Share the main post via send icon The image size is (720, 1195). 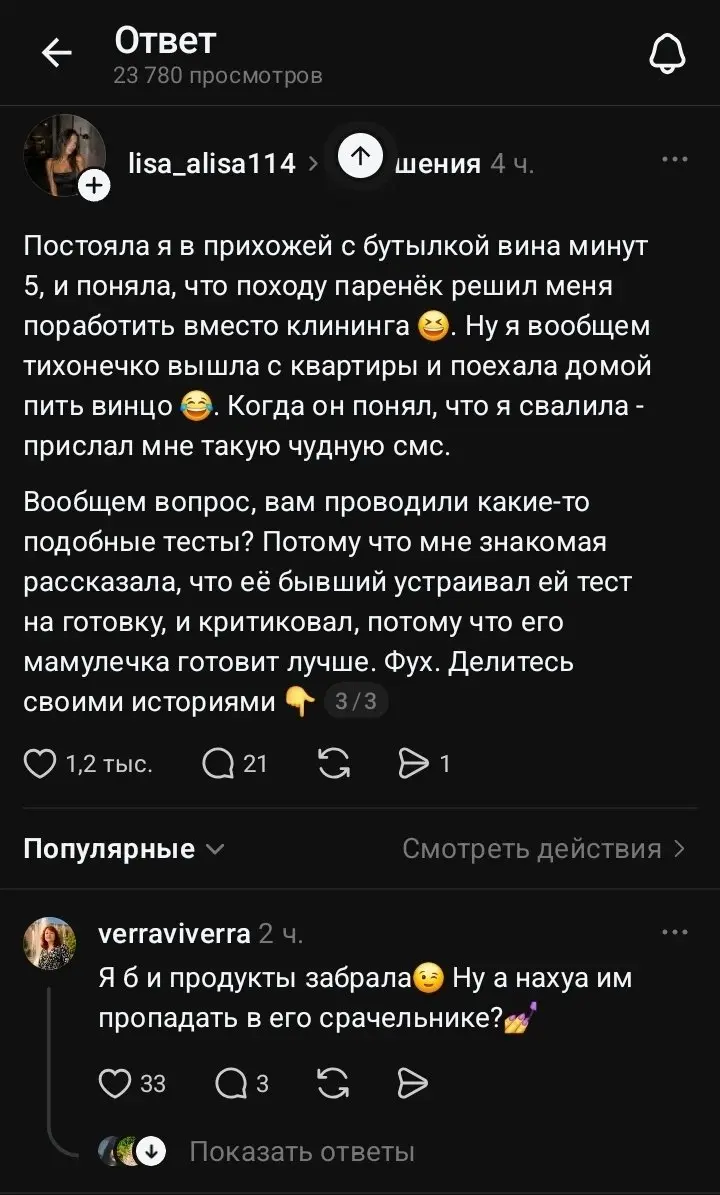pos(414,764)
